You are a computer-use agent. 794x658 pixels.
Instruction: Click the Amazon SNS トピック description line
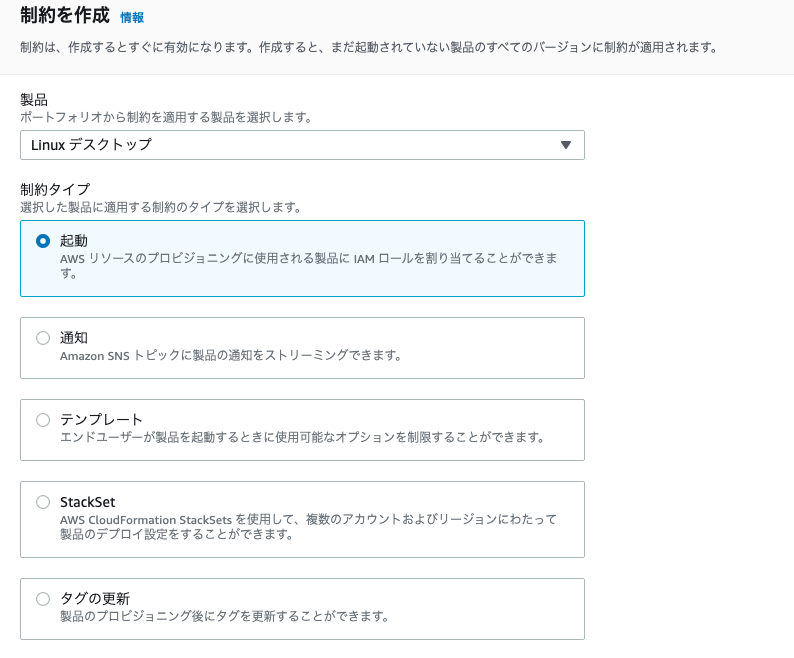pyautogui.click(x=231, y=356)
